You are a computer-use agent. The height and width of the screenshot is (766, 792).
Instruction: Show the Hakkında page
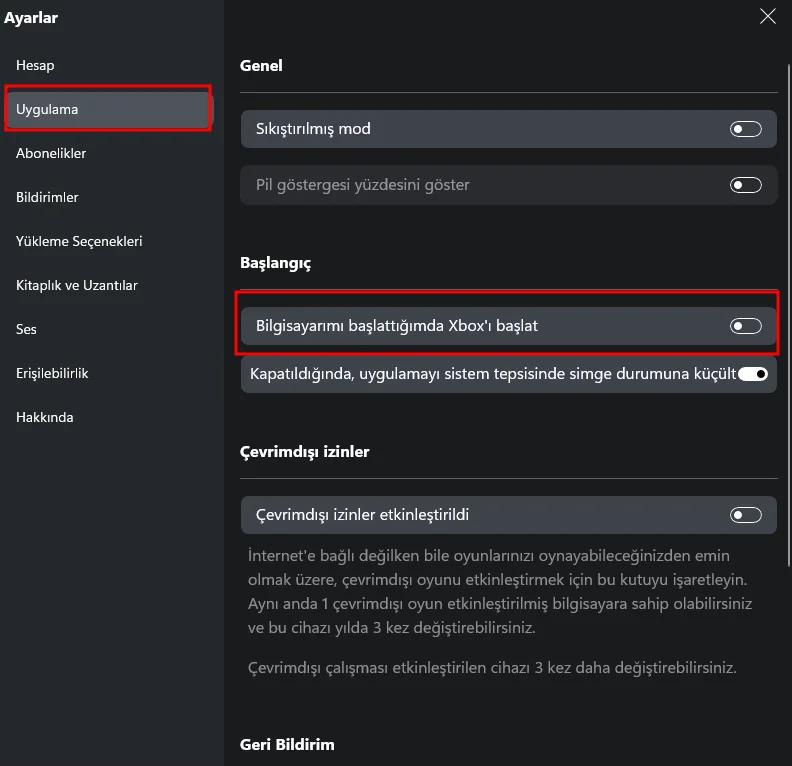point(45,417)
